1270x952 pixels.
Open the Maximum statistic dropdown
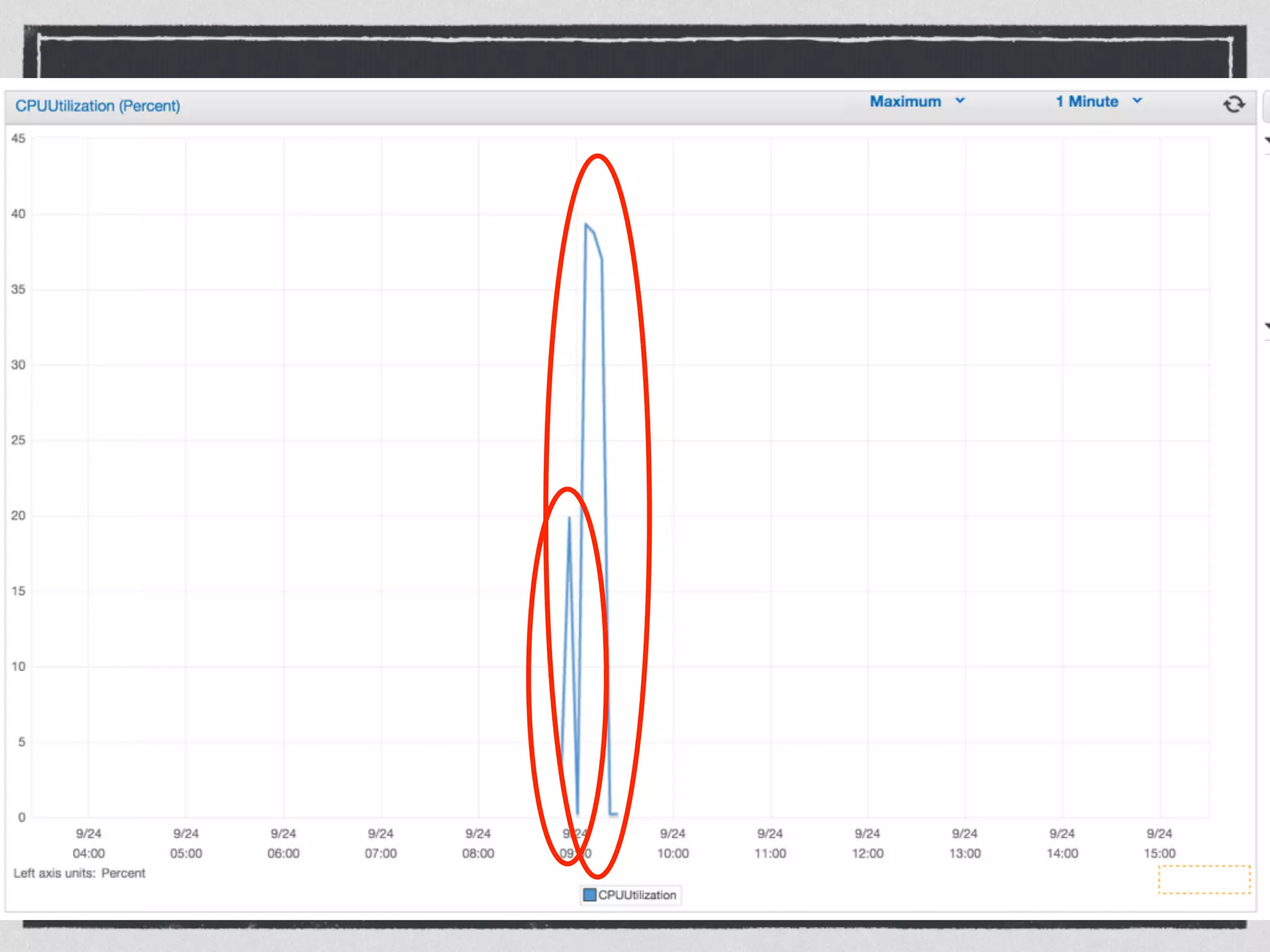[905, 102]
